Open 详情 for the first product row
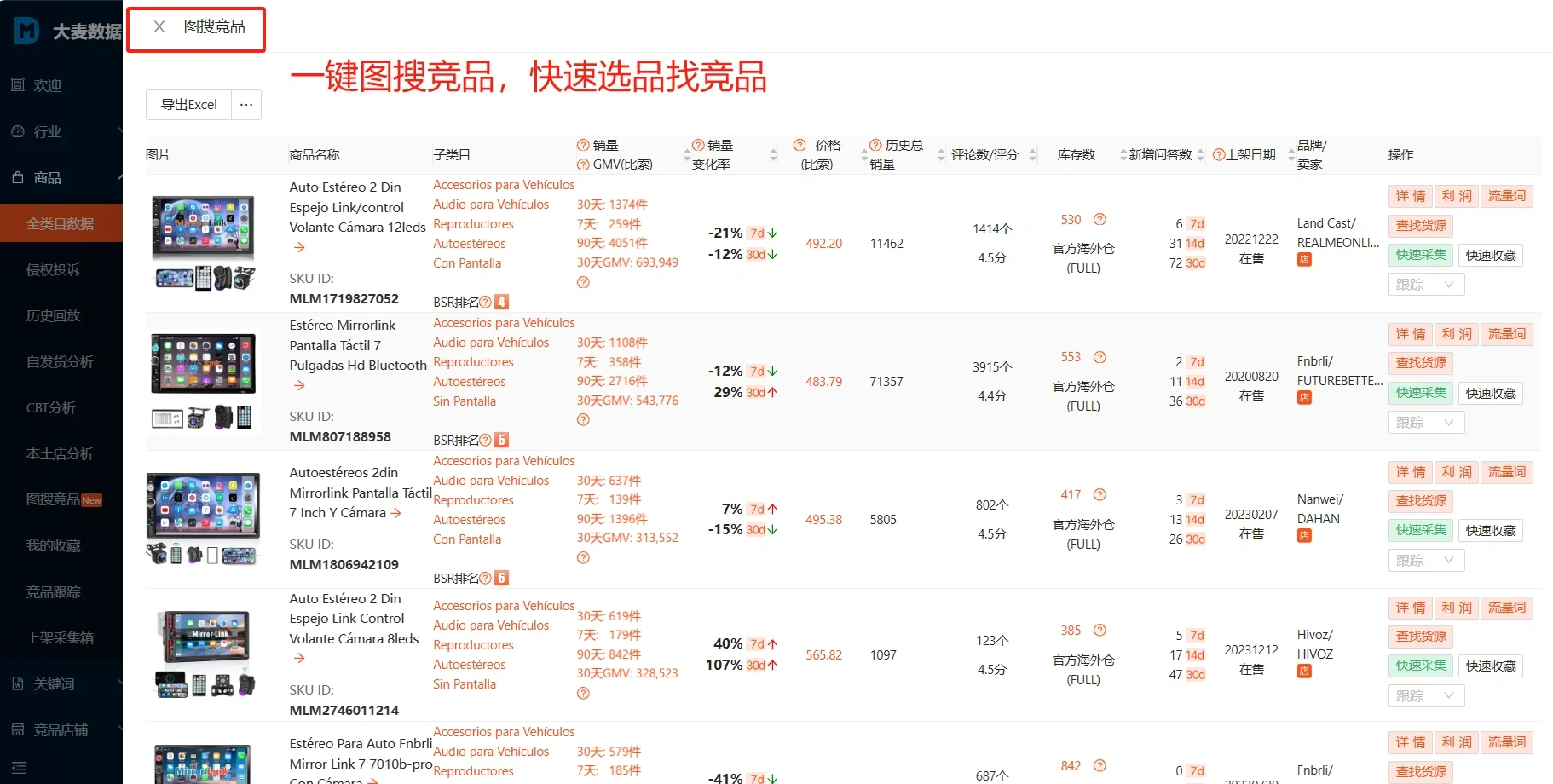Image resolution: width=1553 pixels, height=784 pixels. (1410, 196)
